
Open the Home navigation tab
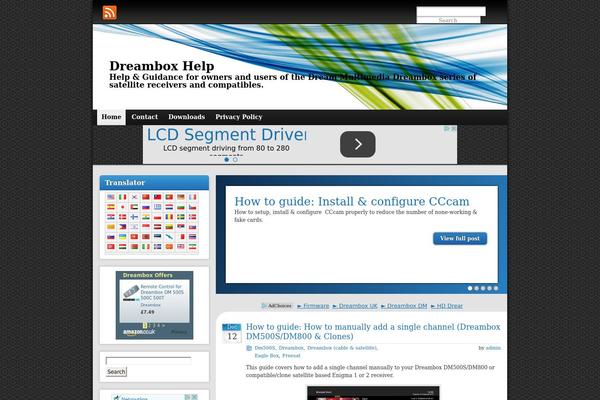111,117
